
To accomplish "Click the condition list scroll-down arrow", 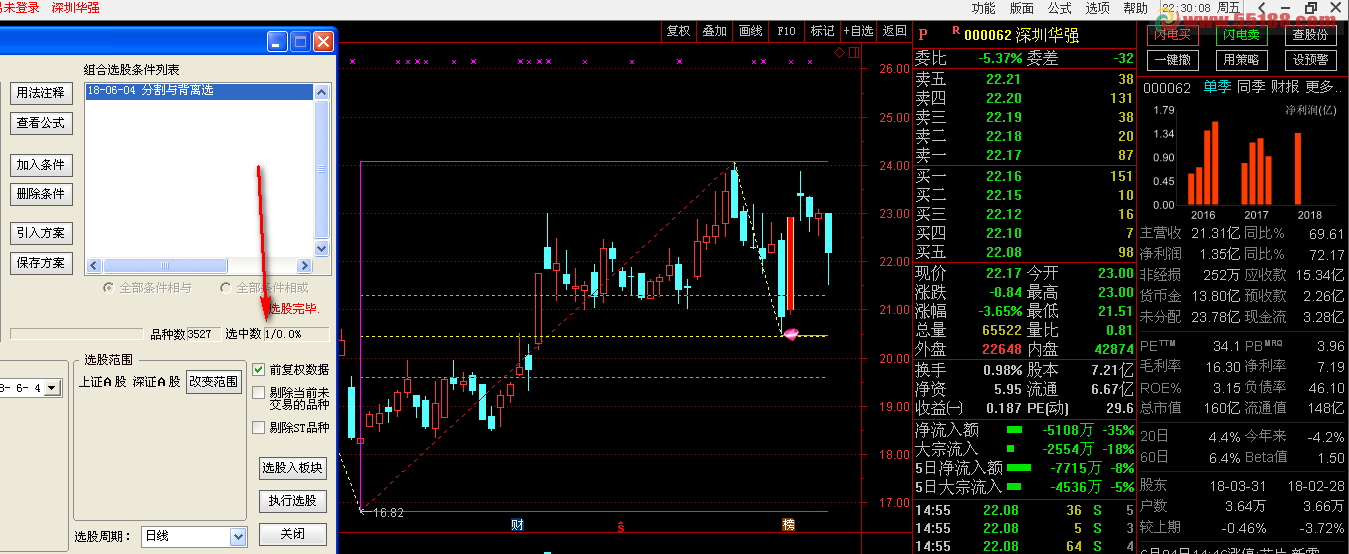I will [322, 249].
